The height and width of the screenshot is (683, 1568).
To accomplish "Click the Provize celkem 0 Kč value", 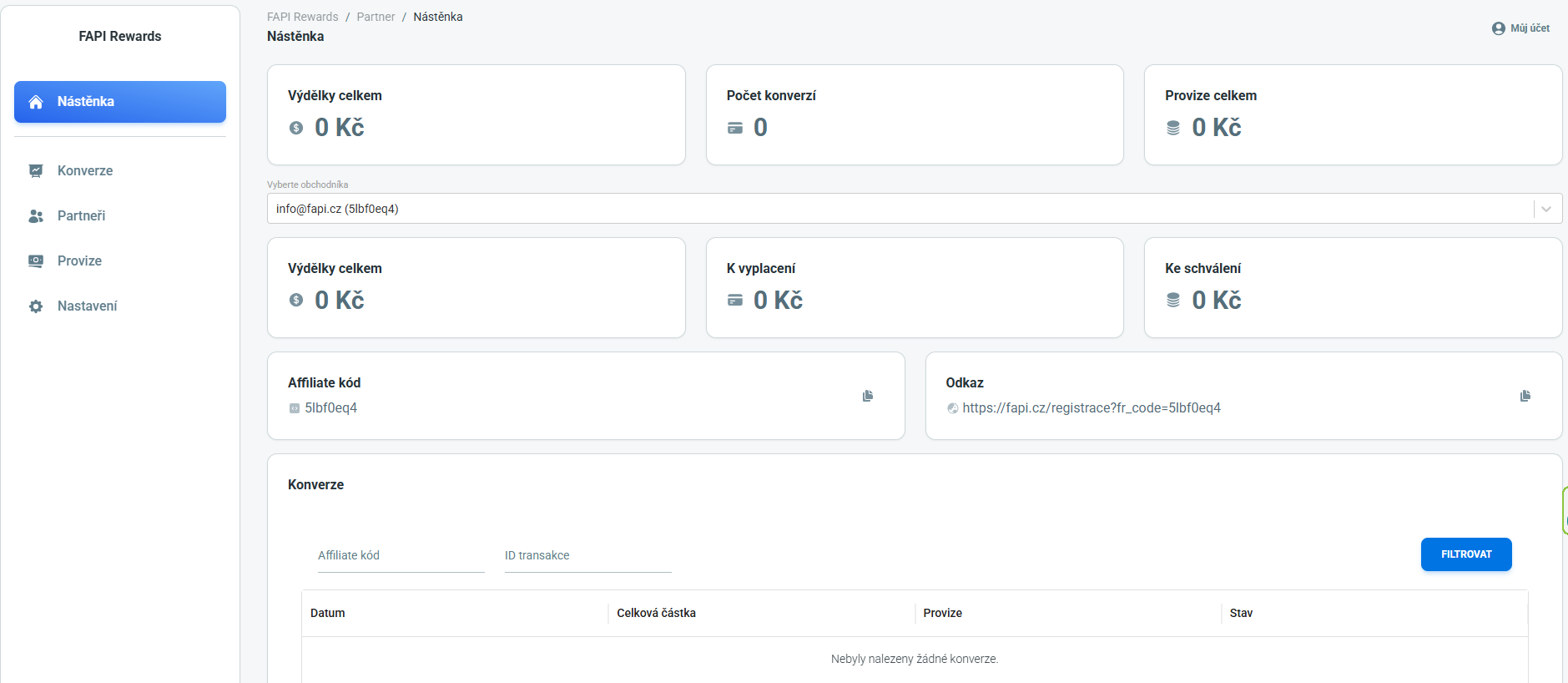I will click(1217, 128).
